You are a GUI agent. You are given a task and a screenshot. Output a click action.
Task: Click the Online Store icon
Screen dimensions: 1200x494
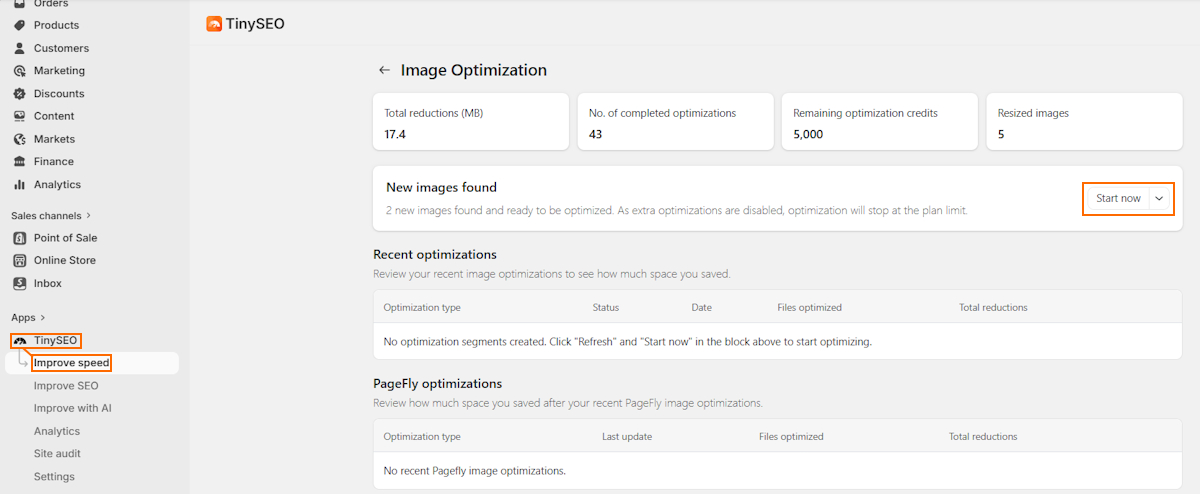20,261
